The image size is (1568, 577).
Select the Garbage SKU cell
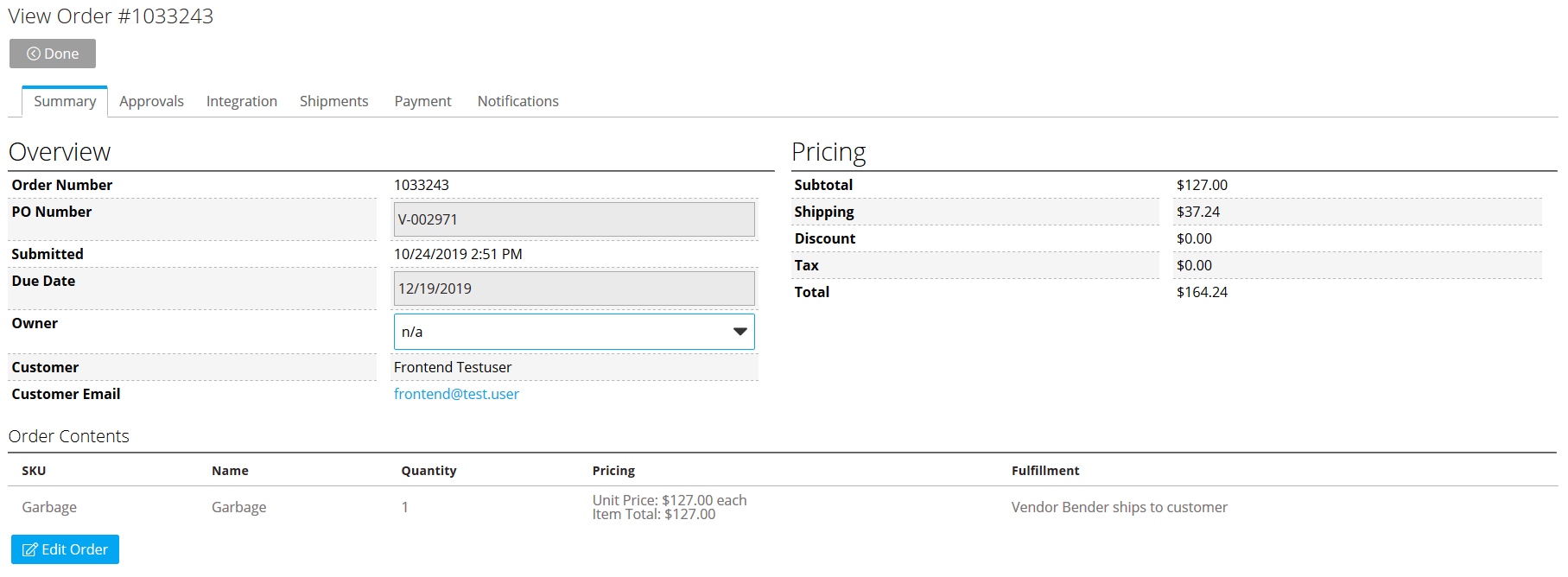point(49,507)
